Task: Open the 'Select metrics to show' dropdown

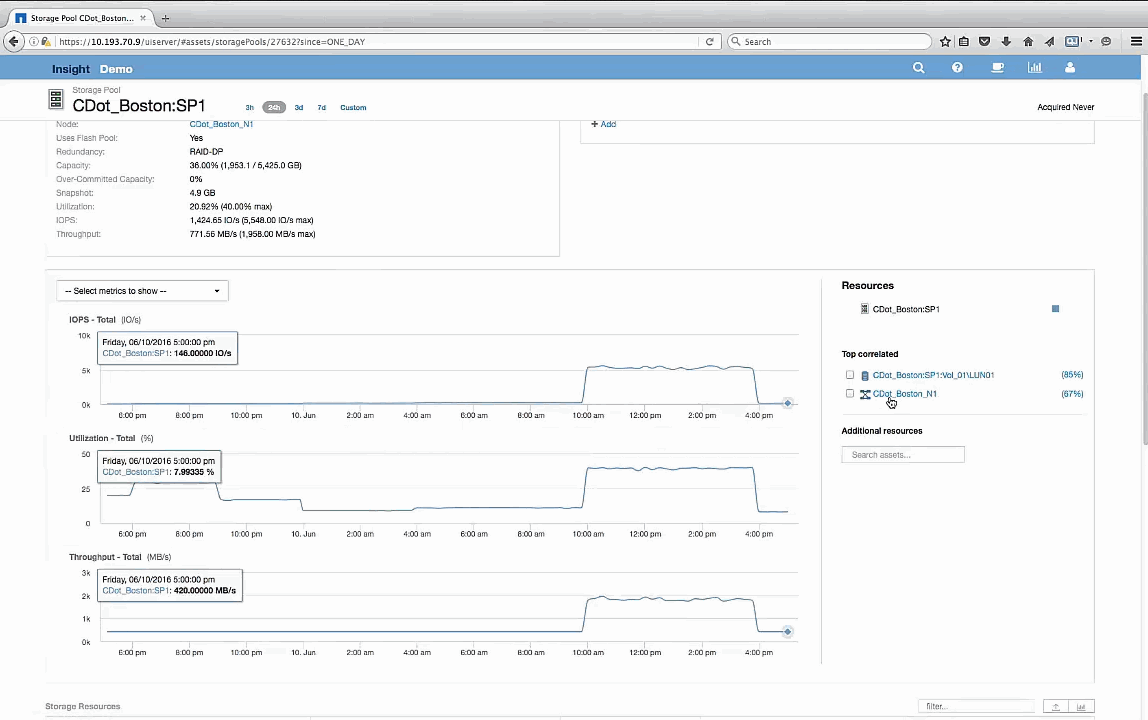Action: (142, 291)
